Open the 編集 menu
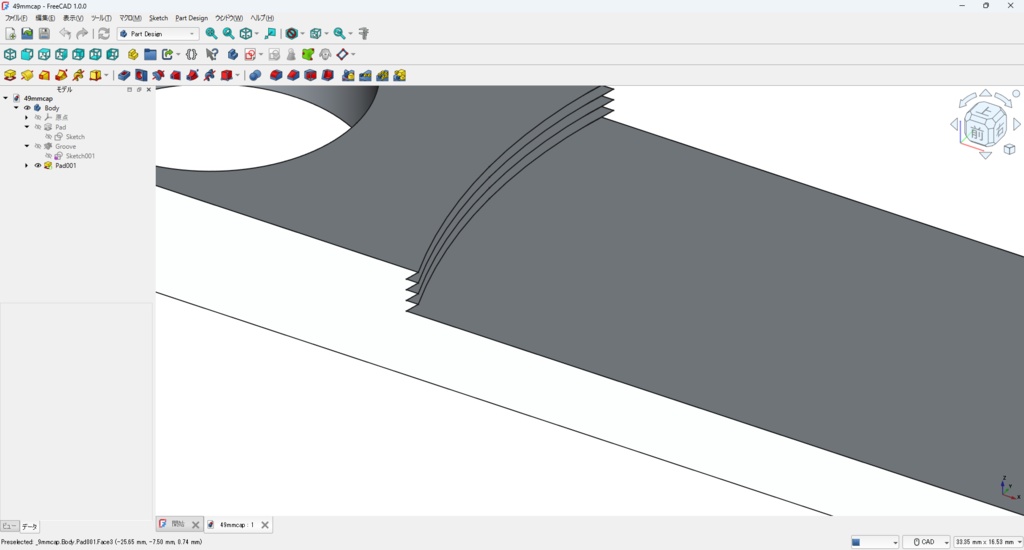1024x550 pixels. 45,18
